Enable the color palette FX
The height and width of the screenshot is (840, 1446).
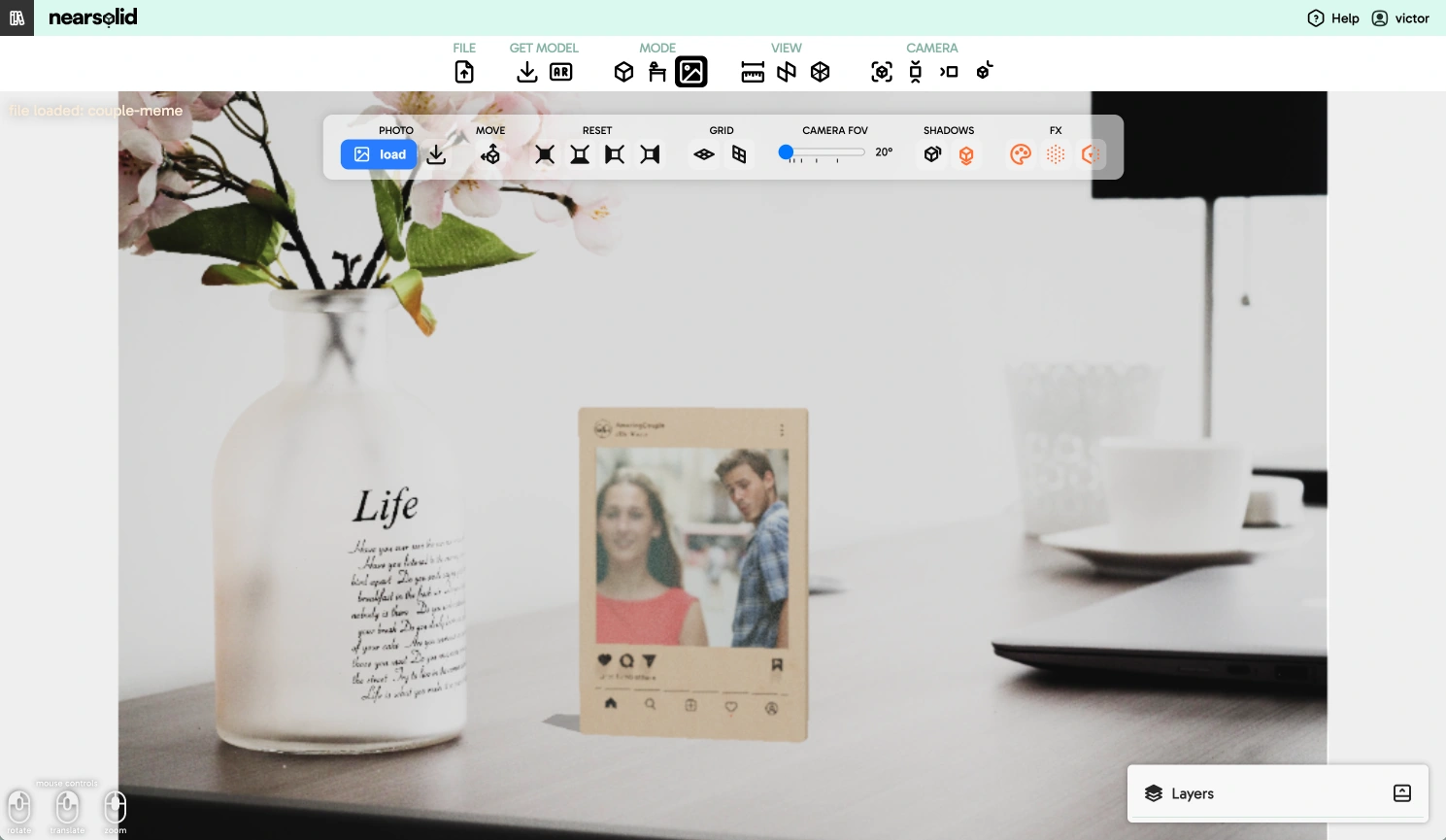[1021, 154]
